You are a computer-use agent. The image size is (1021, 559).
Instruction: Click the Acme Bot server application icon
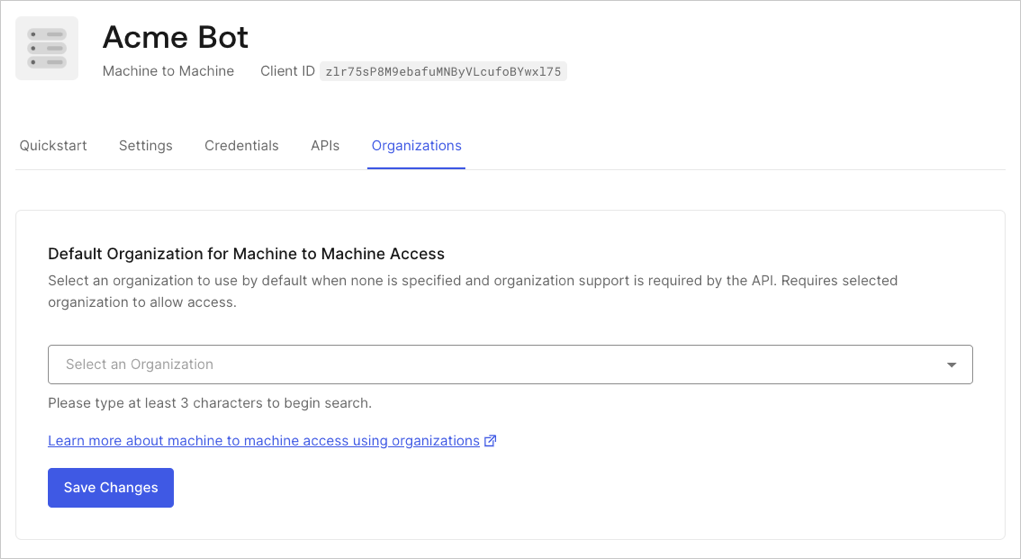click(47, 48)
